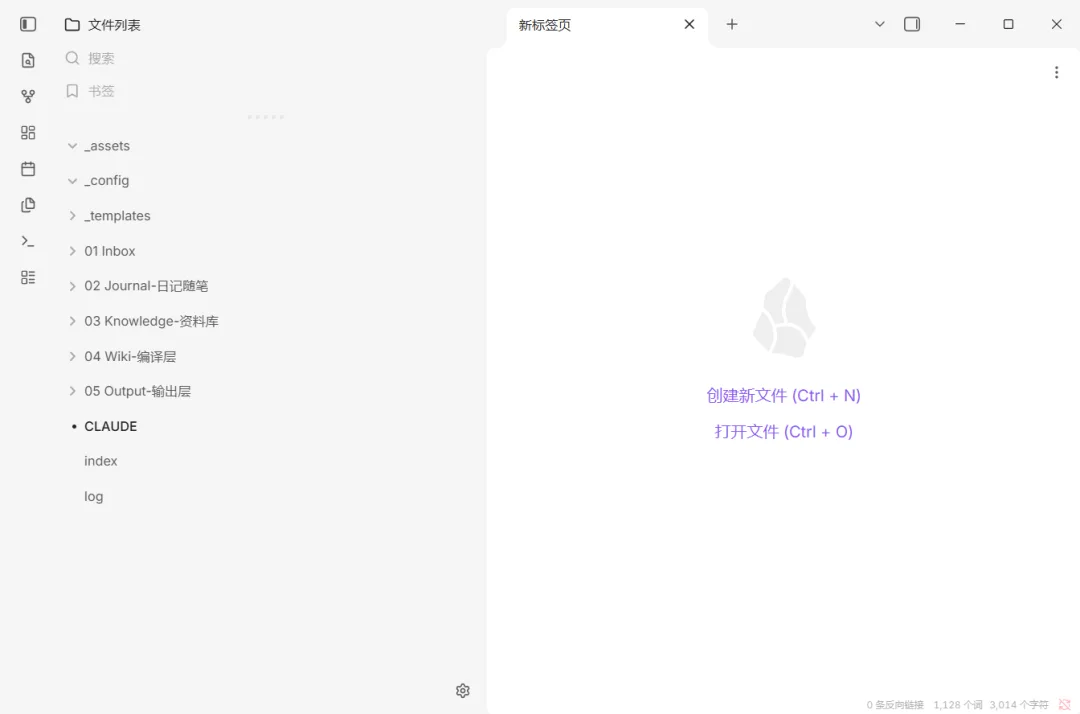Open settings via the gear icon
The image size is (1080, 714).
(x=463, y=691)
